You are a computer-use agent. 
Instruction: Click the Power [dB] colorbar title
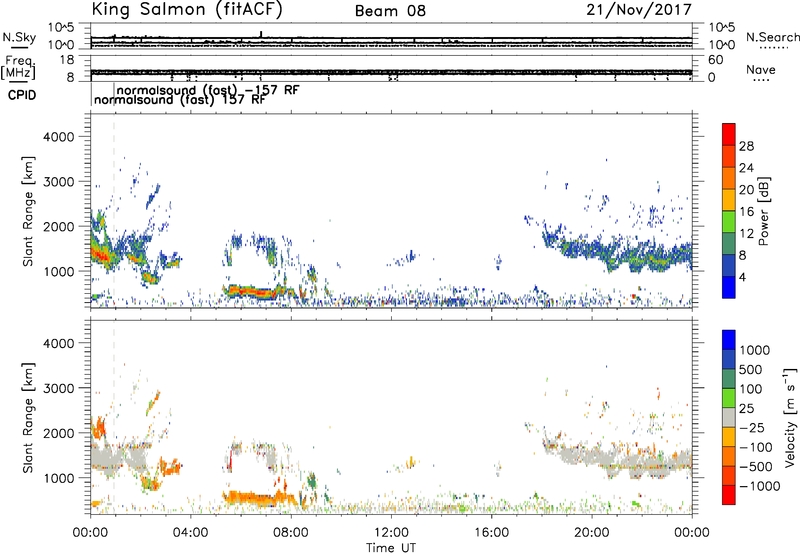(764, 211)
